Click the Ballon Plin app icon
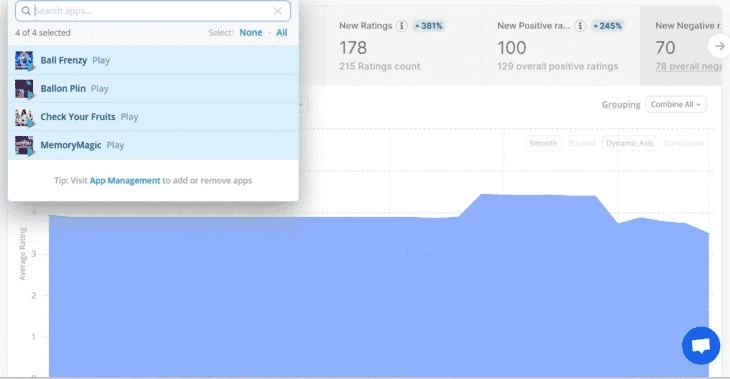 (x=24, y=89)
